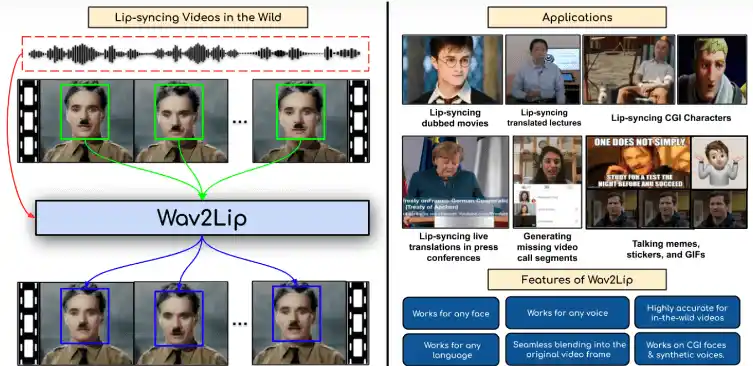Select the audio waveform in dashed box
This screenshot has width=753, height=366.
195,53
